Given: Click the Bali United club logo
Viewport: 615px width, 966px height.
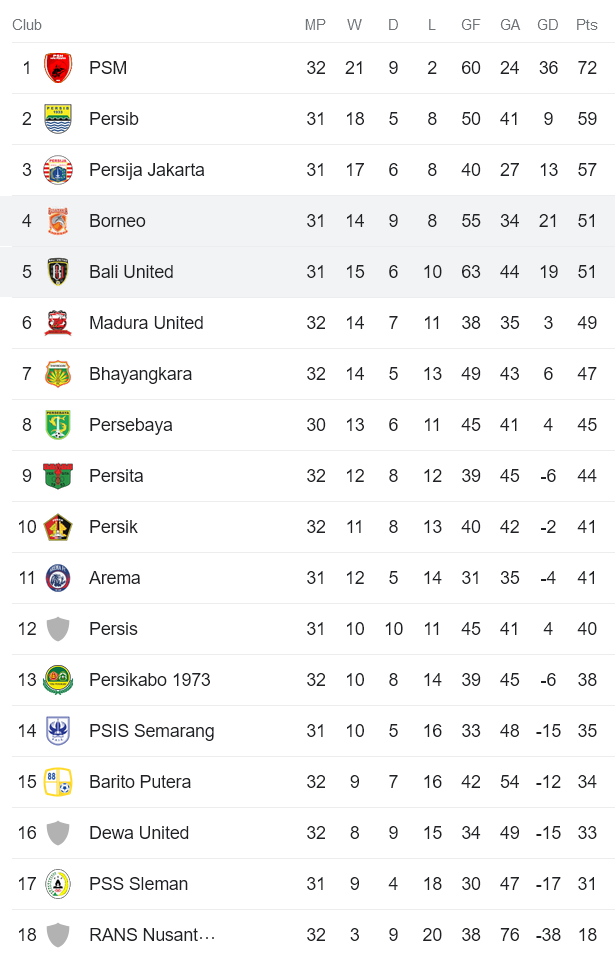Looking at the screenshot, I should 58,272.
